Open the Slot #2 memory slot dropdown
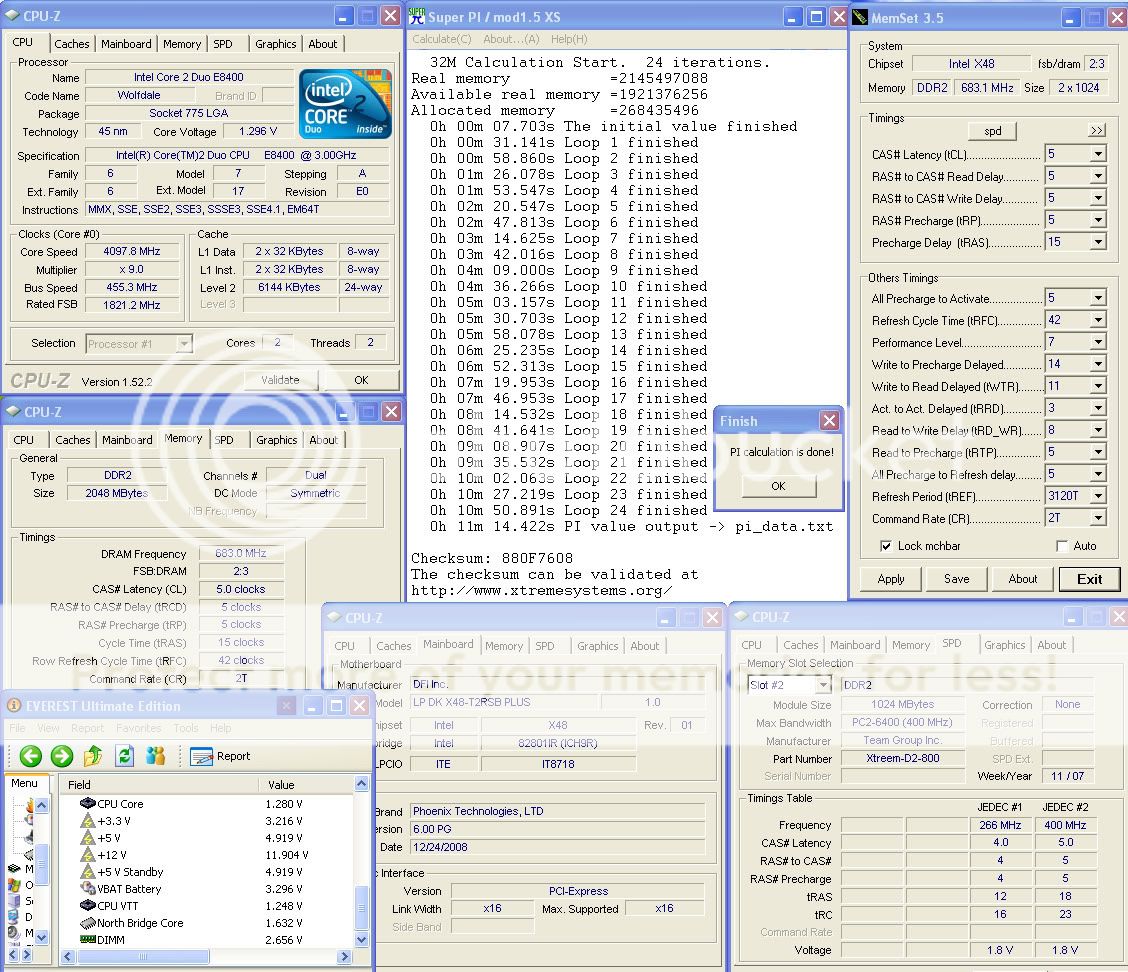 point(824,685)
